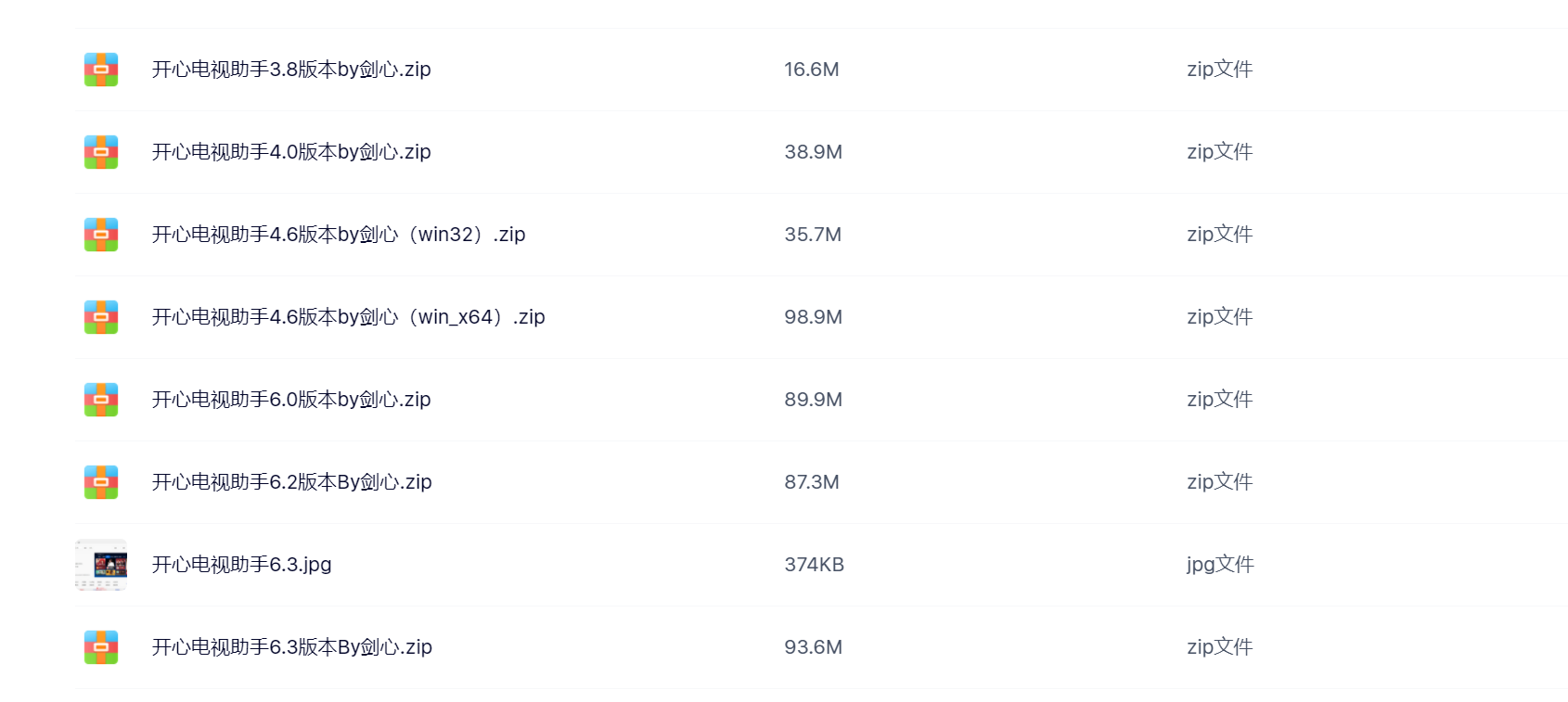This screenshot has height=702, width=1568.
Task: Select the 4.6版本 win_x64 zip file name
Action: [x=348, y=317]
